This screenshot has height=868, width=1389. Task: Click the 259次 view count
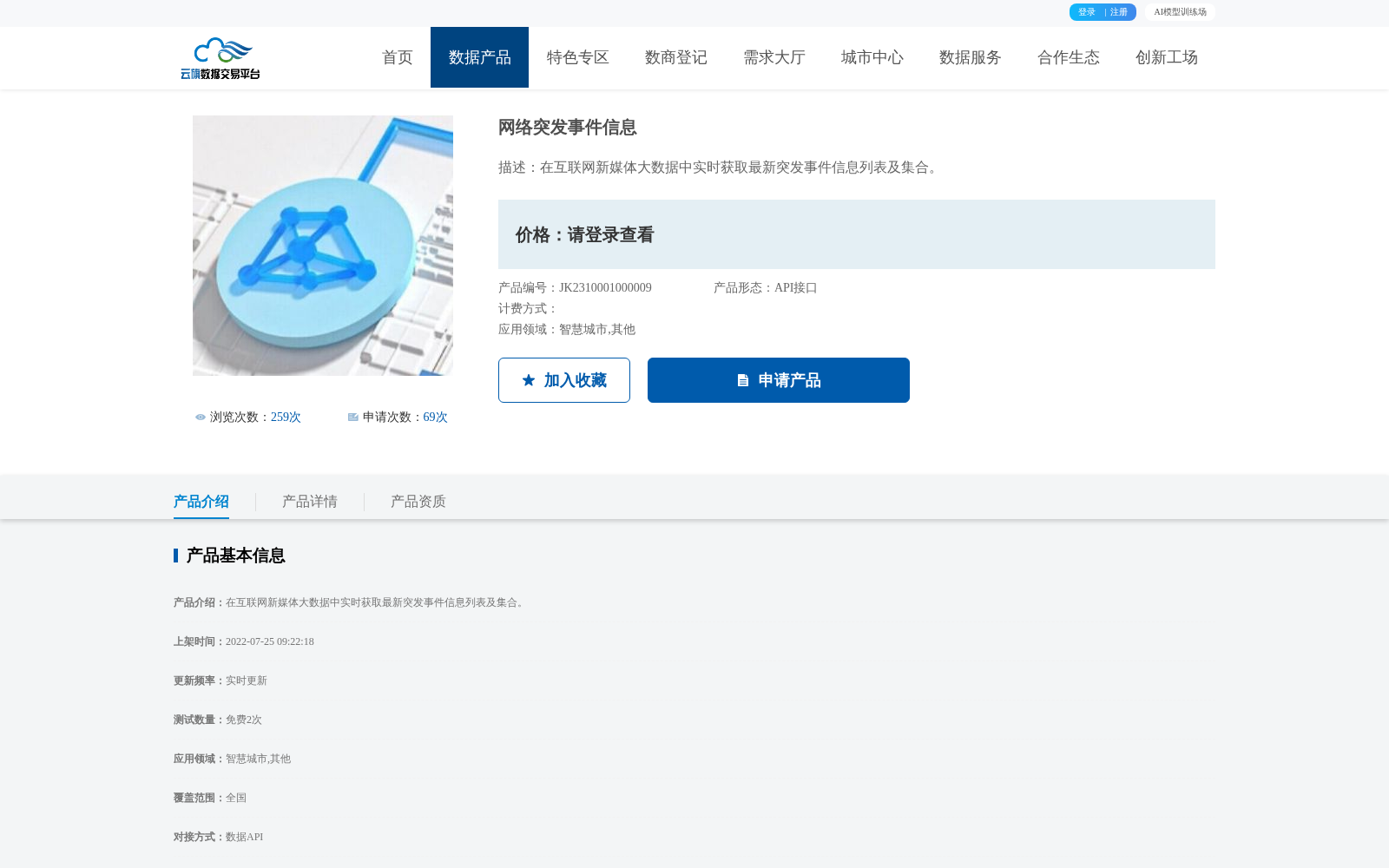click(x=286, y=418)
